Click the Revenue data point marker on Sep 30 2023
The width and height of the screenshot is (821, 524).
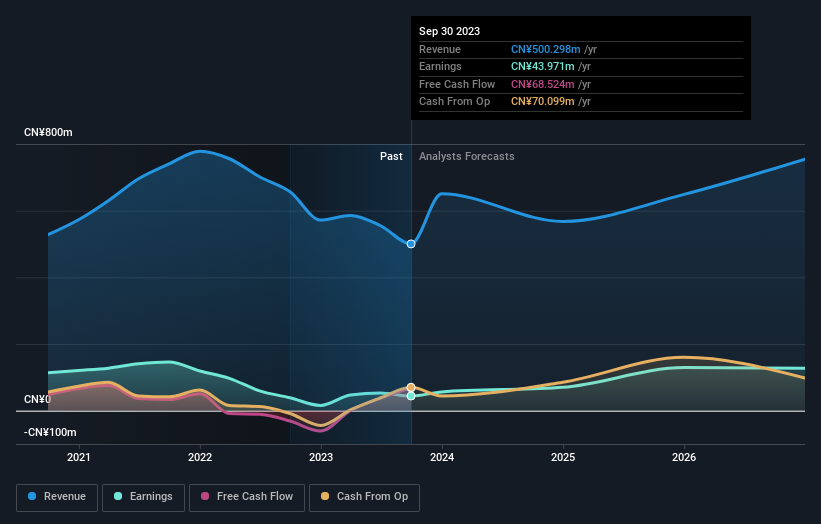coord(411,244)
